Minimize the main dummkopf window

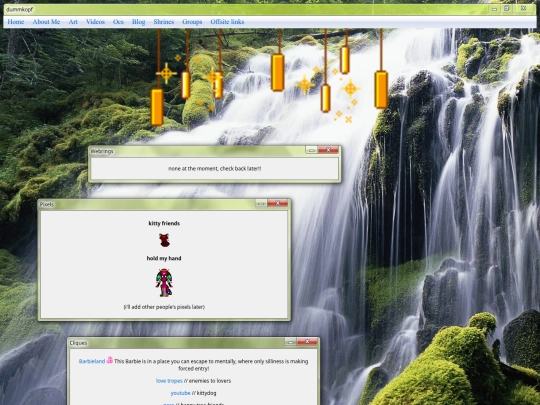coord(495,9)
